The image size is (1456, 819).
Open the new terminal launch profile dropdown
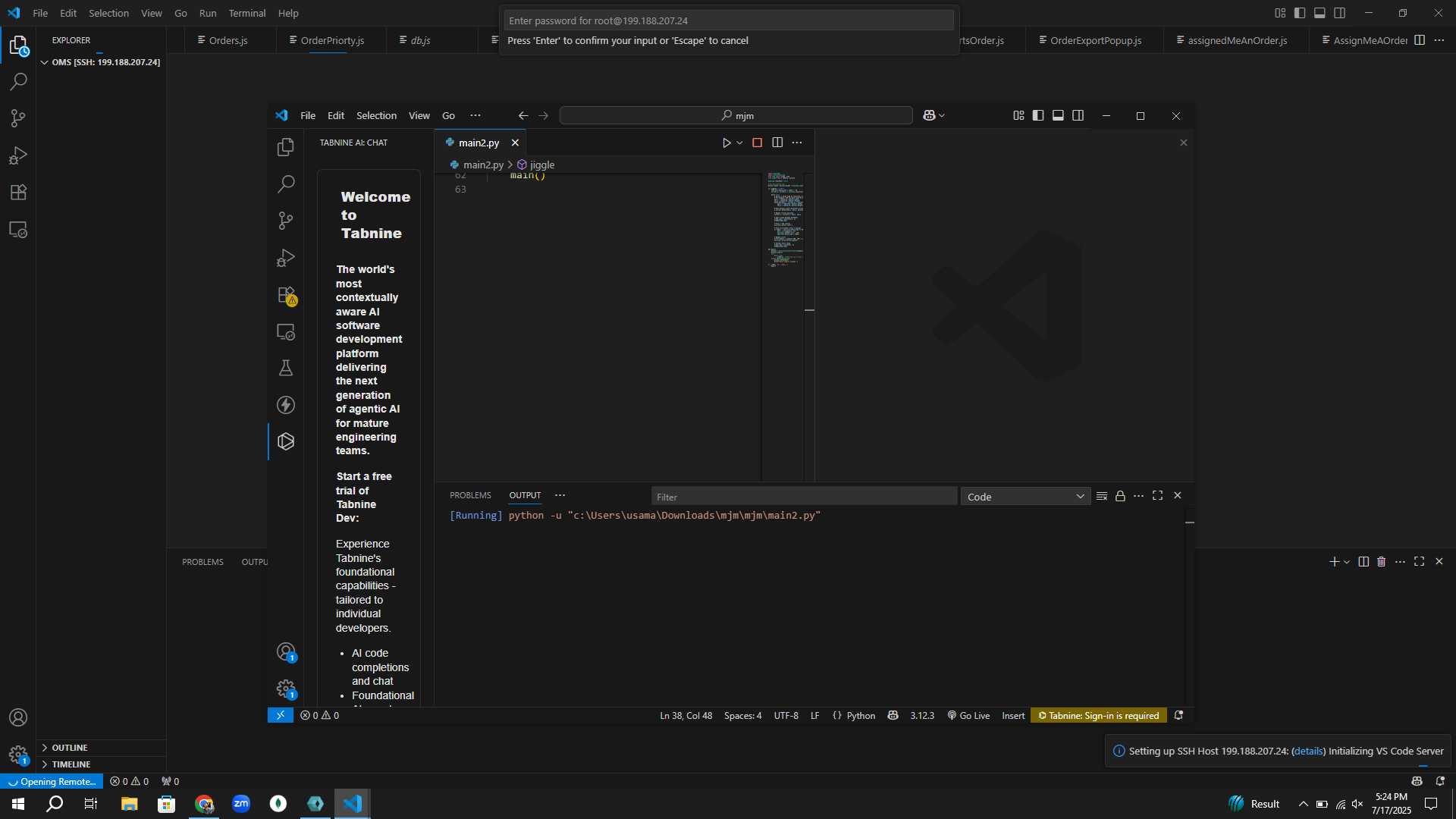coord(1347,562)
